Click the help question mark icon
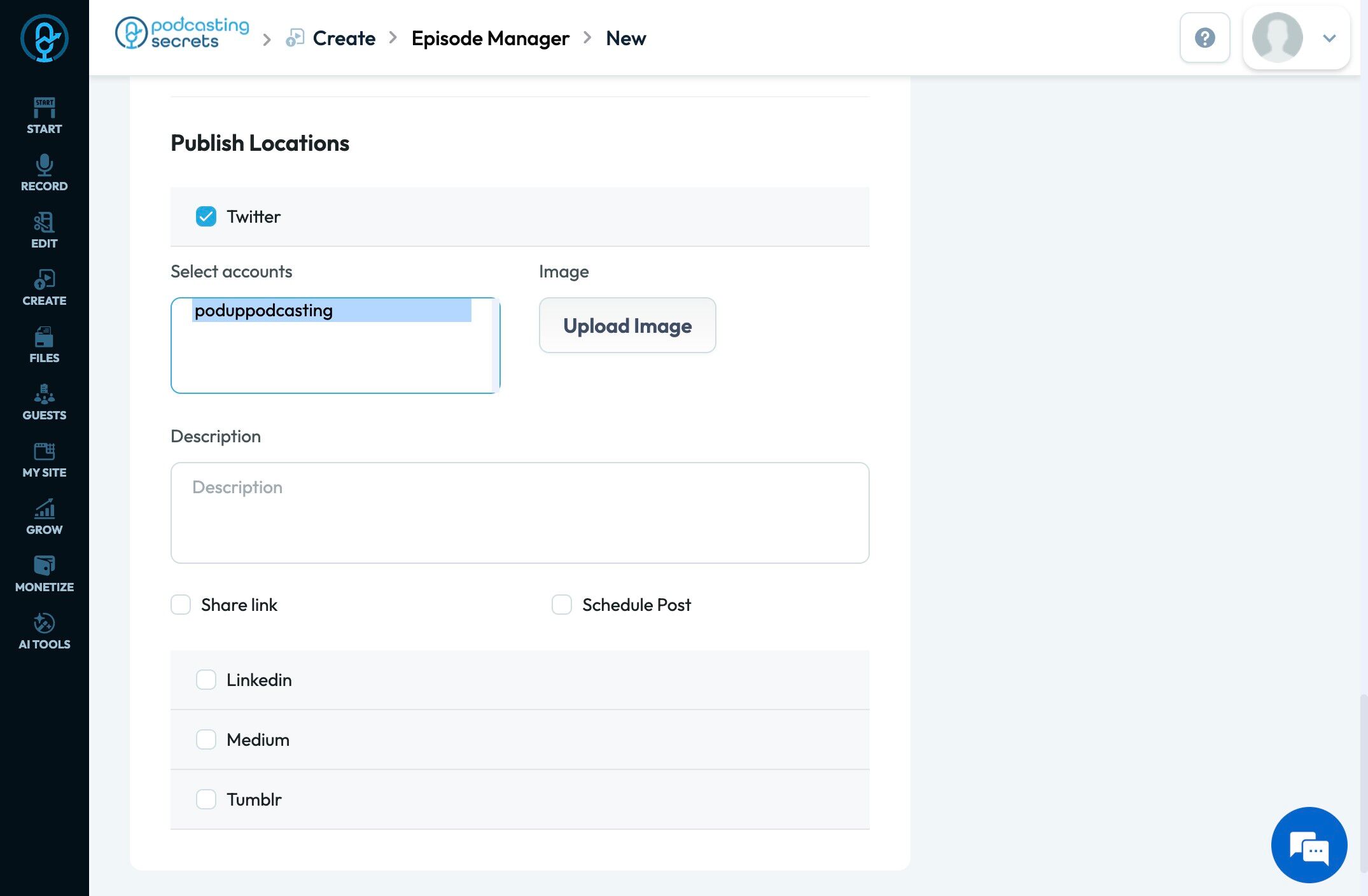The height and width of the screenshot is (896, 1368). [x=1204, y=38]
